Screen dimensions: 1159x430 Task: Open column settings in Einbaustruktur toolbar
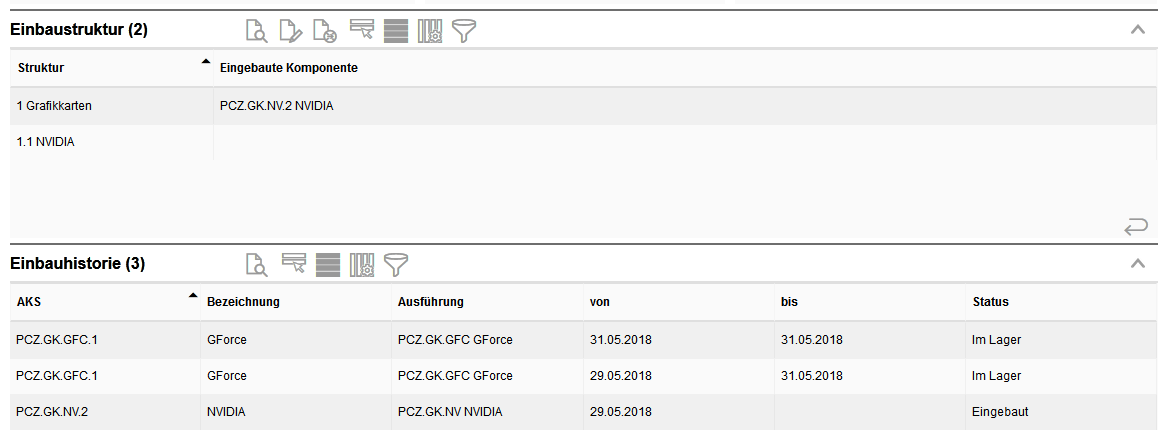point(430,31)
